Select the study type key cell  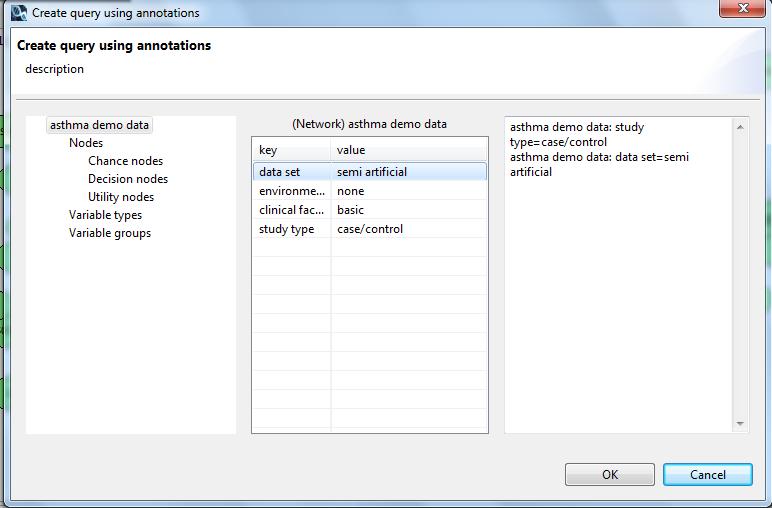click(x=292, y=229)
